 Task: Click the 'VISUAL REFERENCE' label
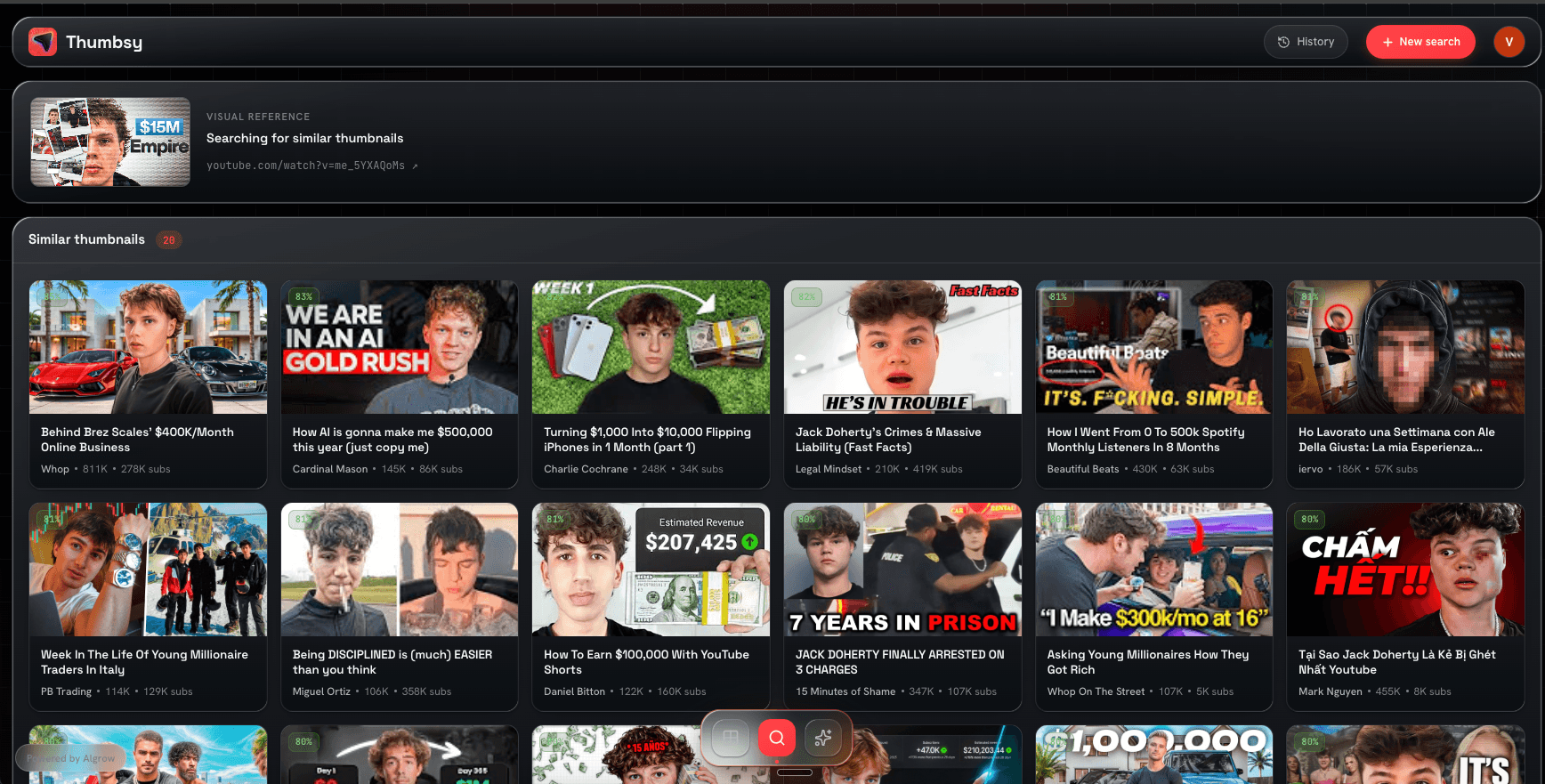(x=258, y=117)
